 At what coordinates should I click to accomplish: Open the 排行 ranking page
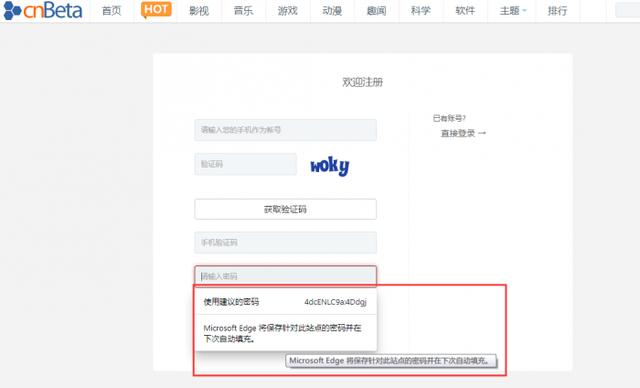(558, 11)
